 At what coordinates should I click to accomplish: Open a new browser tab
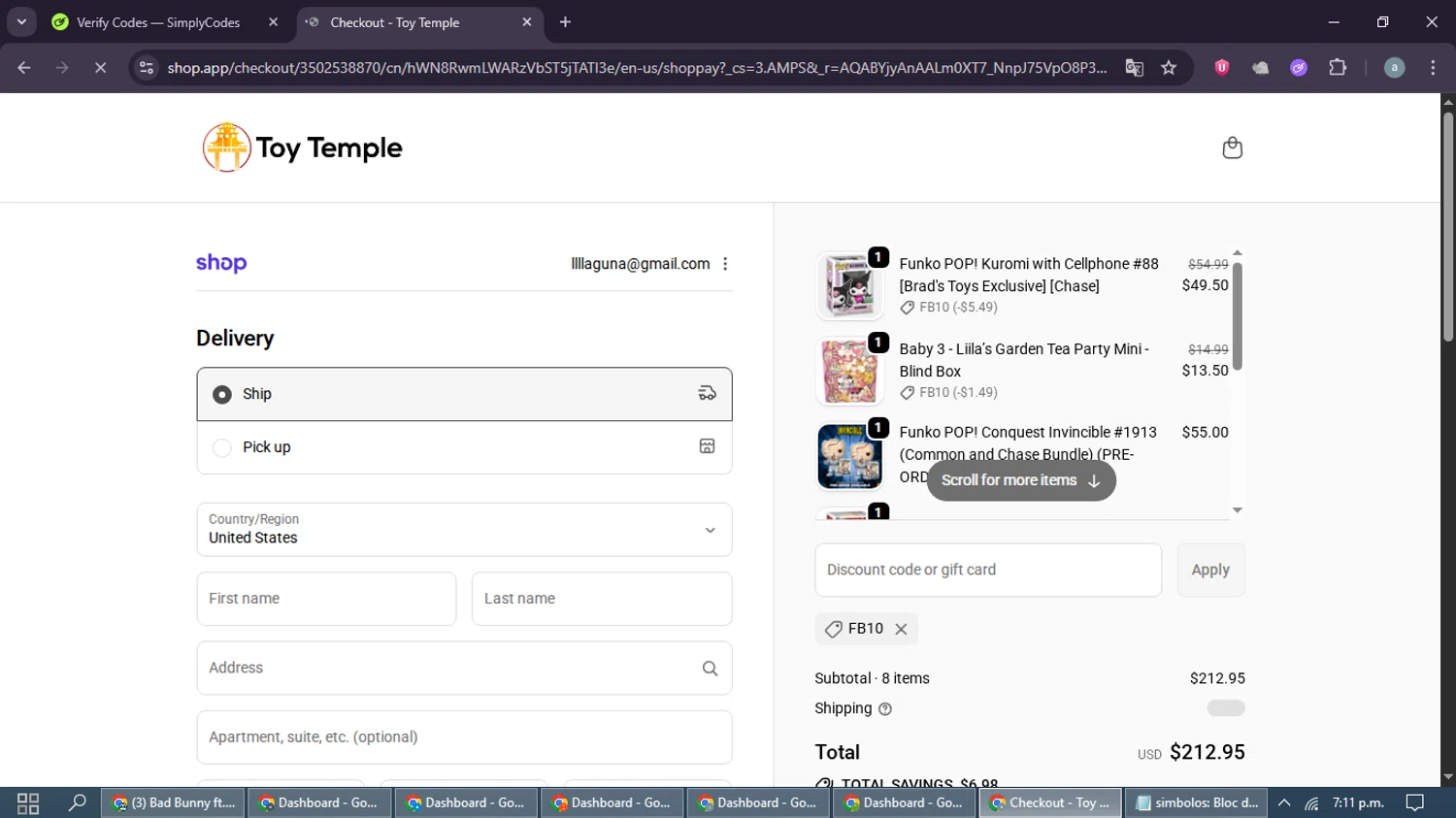tap(565, 21)
